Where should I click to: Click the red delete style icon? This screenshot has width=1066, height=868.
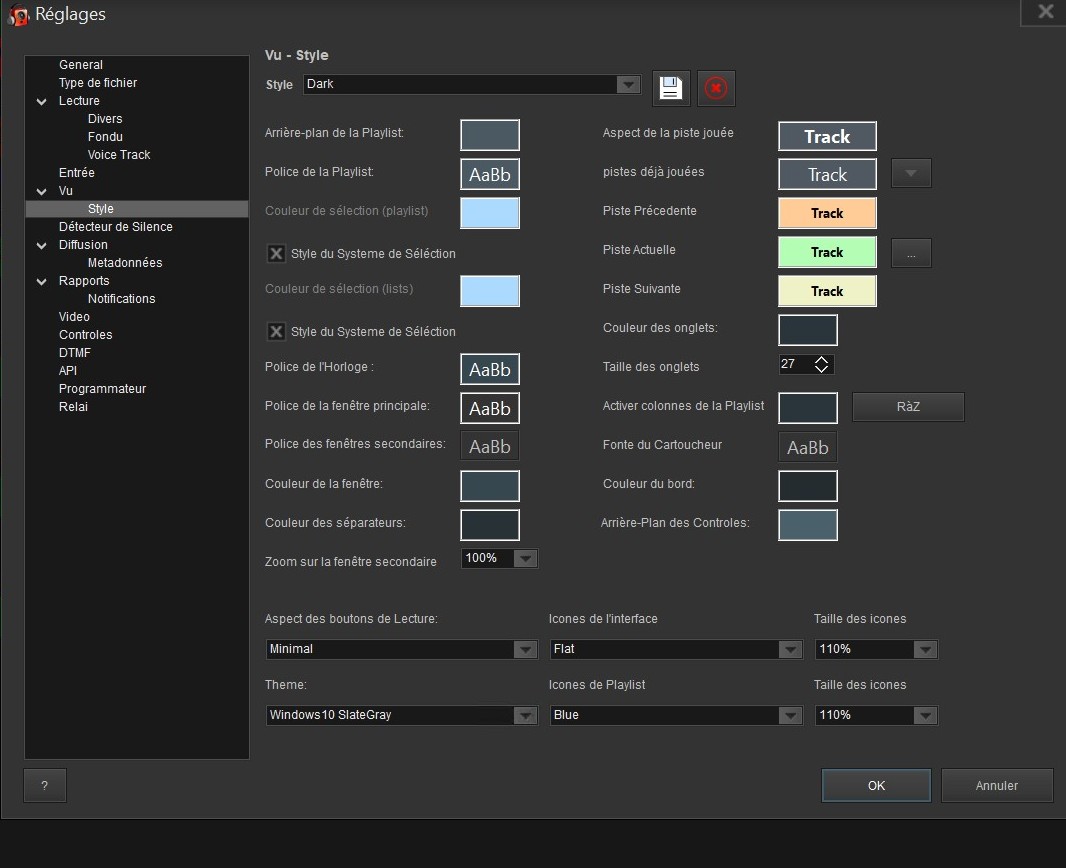point(715,88)
